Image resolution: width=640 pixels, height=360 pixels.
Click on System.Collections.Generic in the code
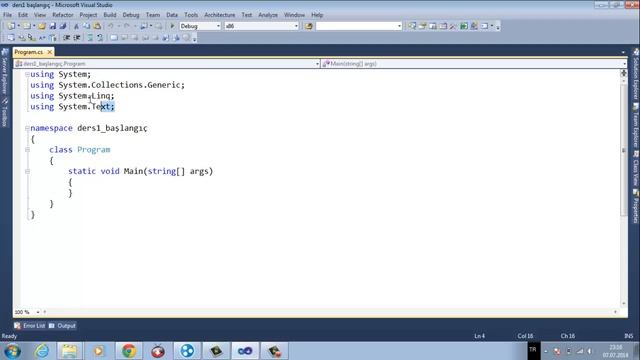click(120, 85)
